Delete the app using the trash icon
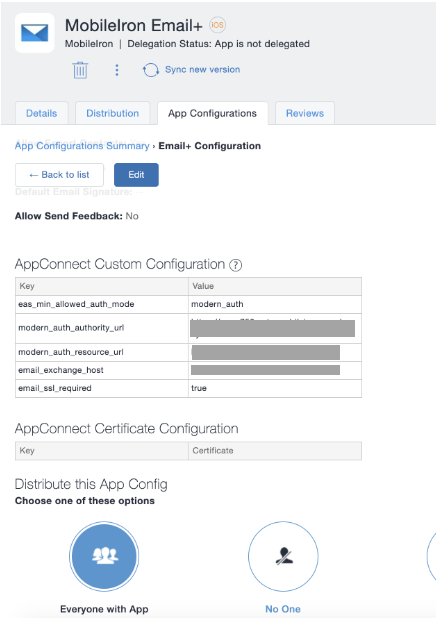This screenshot has height=619, width=436. [80, 70]
